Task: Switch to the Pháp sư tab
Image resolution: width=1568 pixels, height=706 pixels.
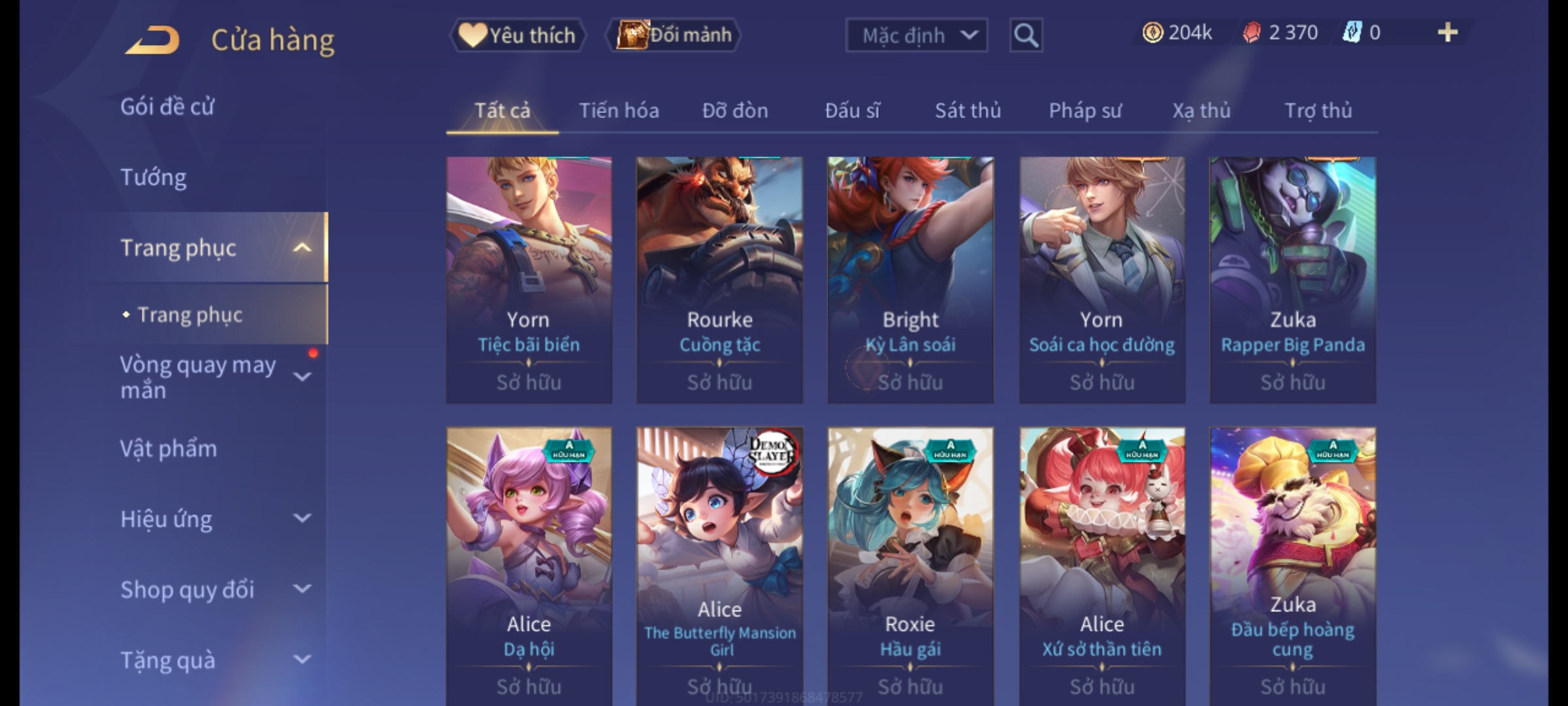Action: pos(1085,110)
